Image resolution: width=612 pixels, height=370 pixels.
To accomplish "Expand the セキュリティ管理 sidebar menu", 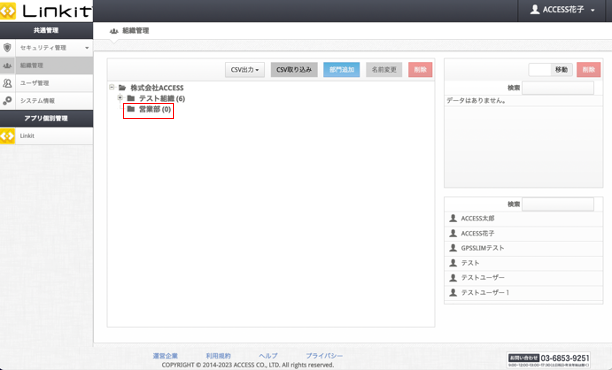I will 46,48.
